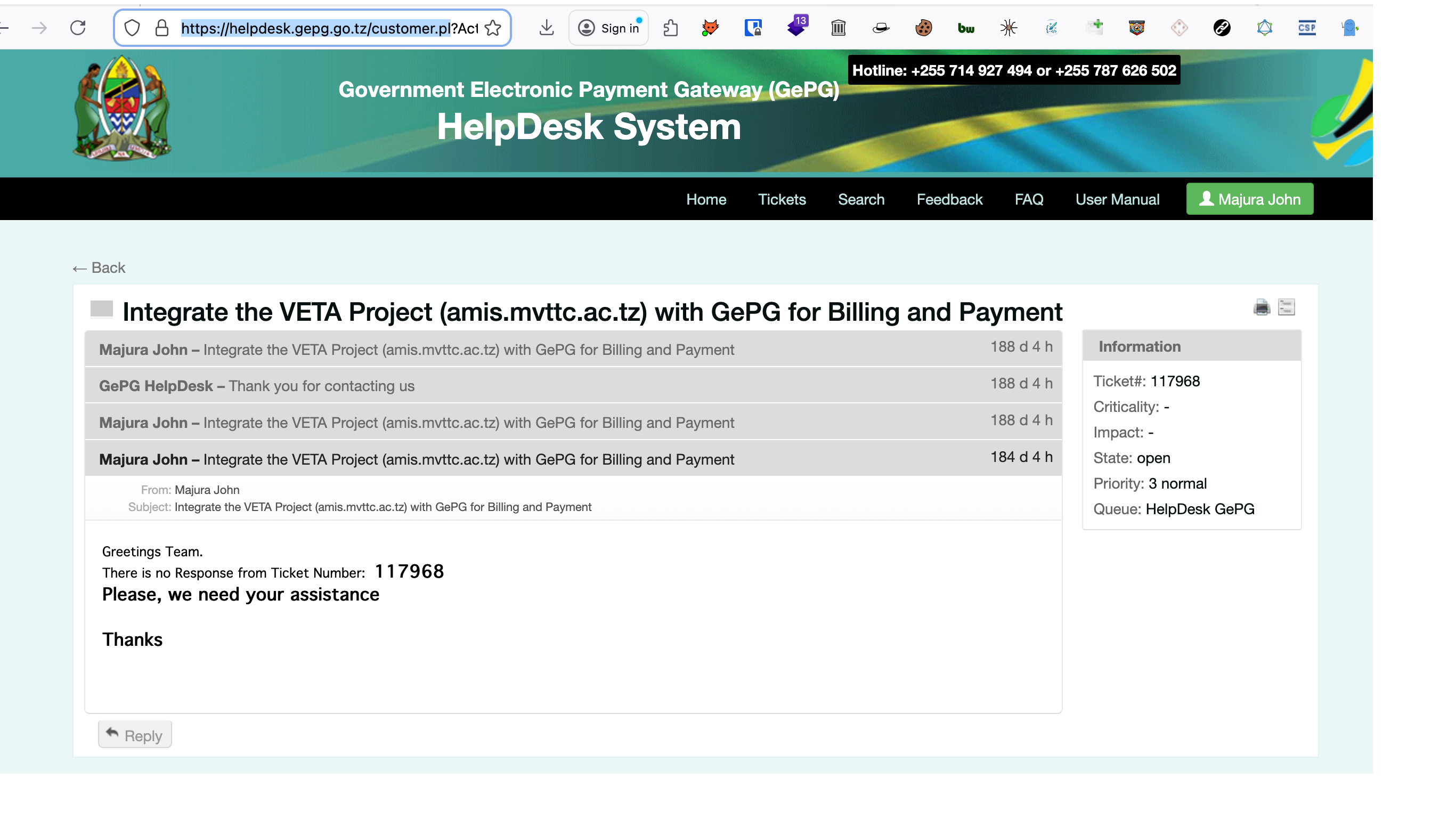The image size is (1456, 819).
Task: Click the browser reload button
Action: [x=78, y=28]
